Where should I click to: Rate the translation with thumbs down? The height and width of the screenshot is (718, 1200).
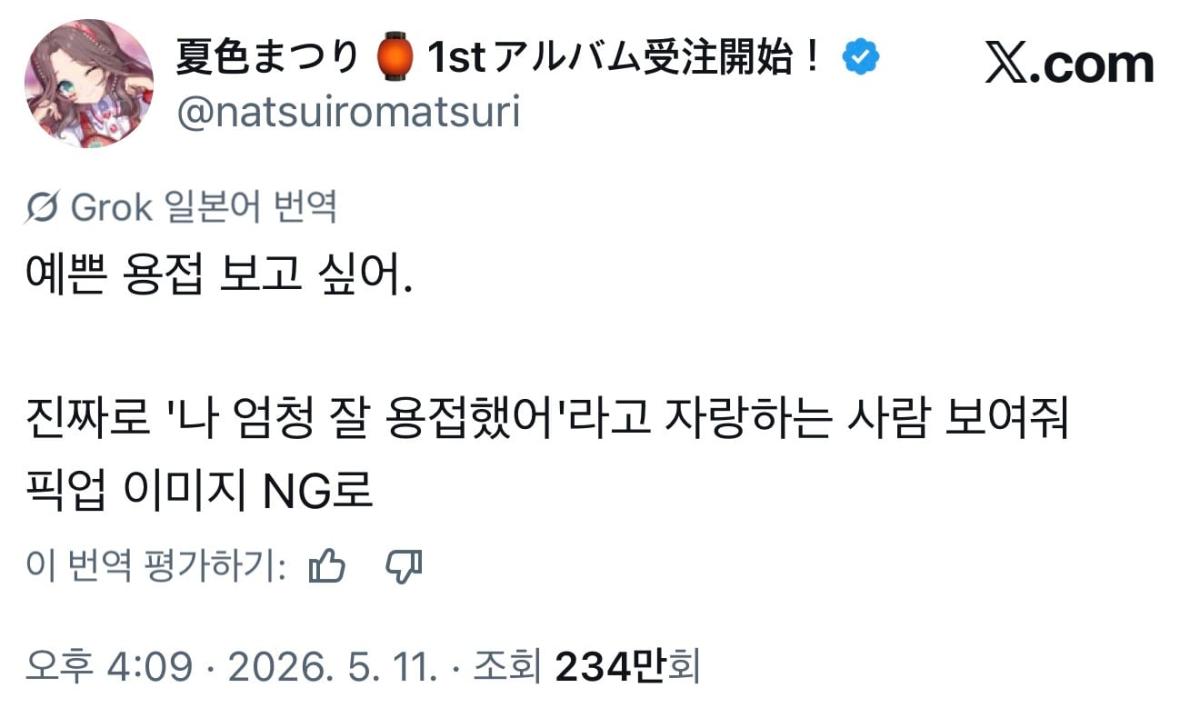click(x=404, y=568)
